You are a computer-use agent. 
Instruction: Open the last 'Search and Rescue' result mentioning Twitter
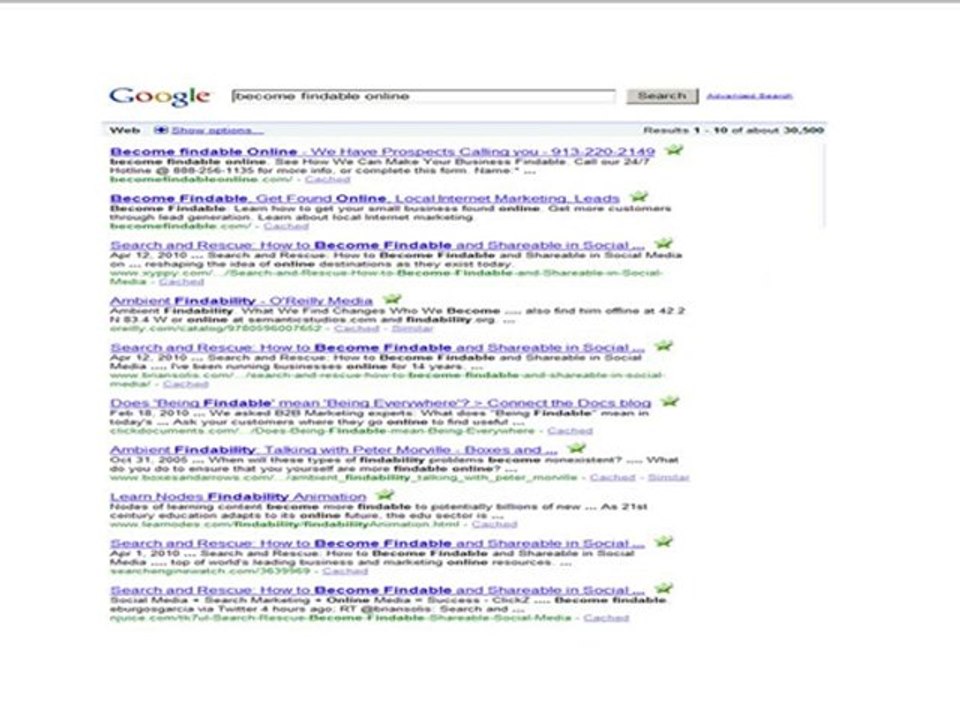(x=377, y=591)
